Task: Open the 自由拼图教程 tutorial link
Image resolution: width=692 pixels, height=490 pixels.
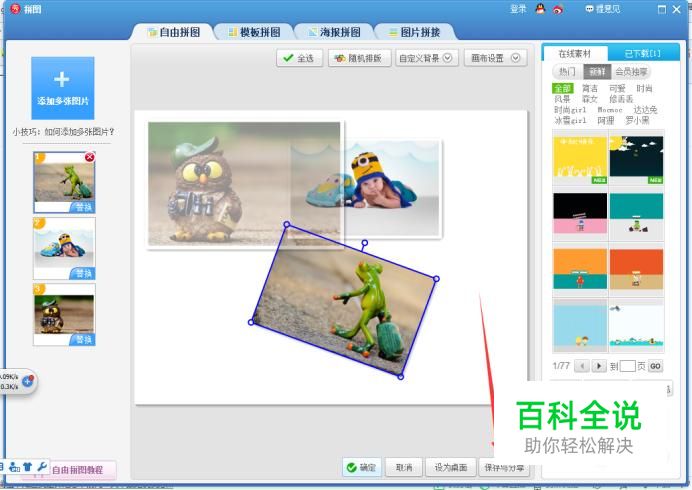Action: tap(77, 470)
